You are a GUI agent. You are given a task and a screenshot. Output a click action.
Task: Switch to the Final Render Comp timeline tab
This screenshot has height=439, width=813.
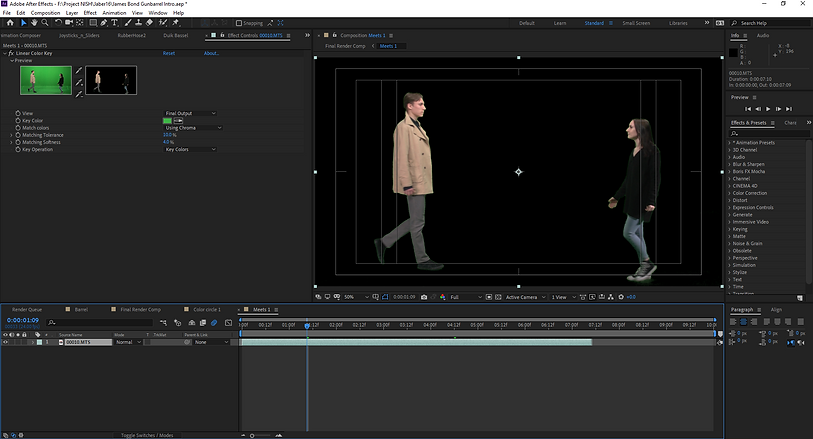pos(141,309)
